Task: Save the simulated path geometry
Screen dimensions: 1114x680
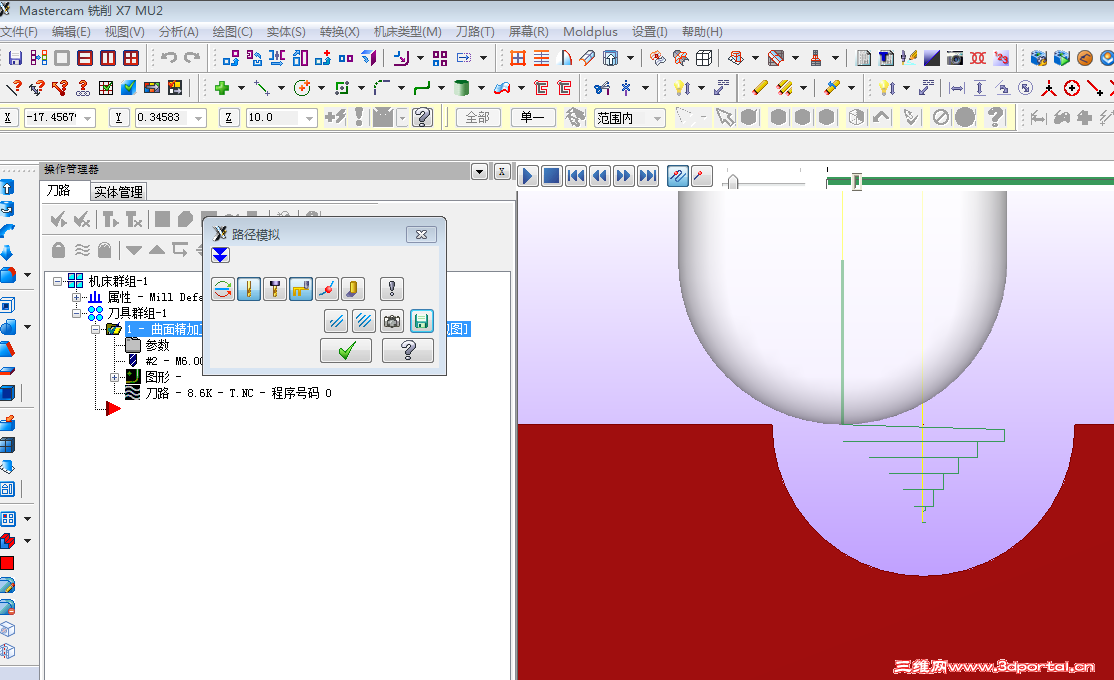Action: pos(419,321)
